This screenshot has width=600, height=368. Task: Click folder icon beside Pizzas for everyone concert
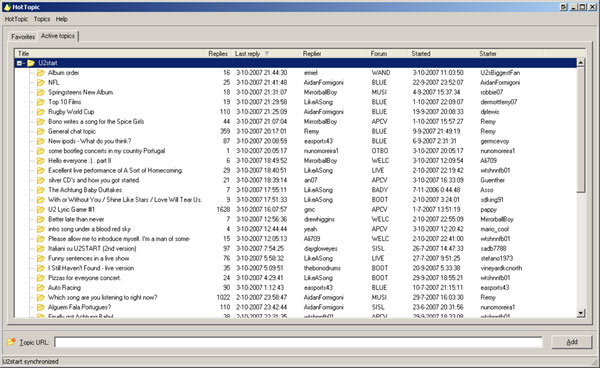(41, 278)
